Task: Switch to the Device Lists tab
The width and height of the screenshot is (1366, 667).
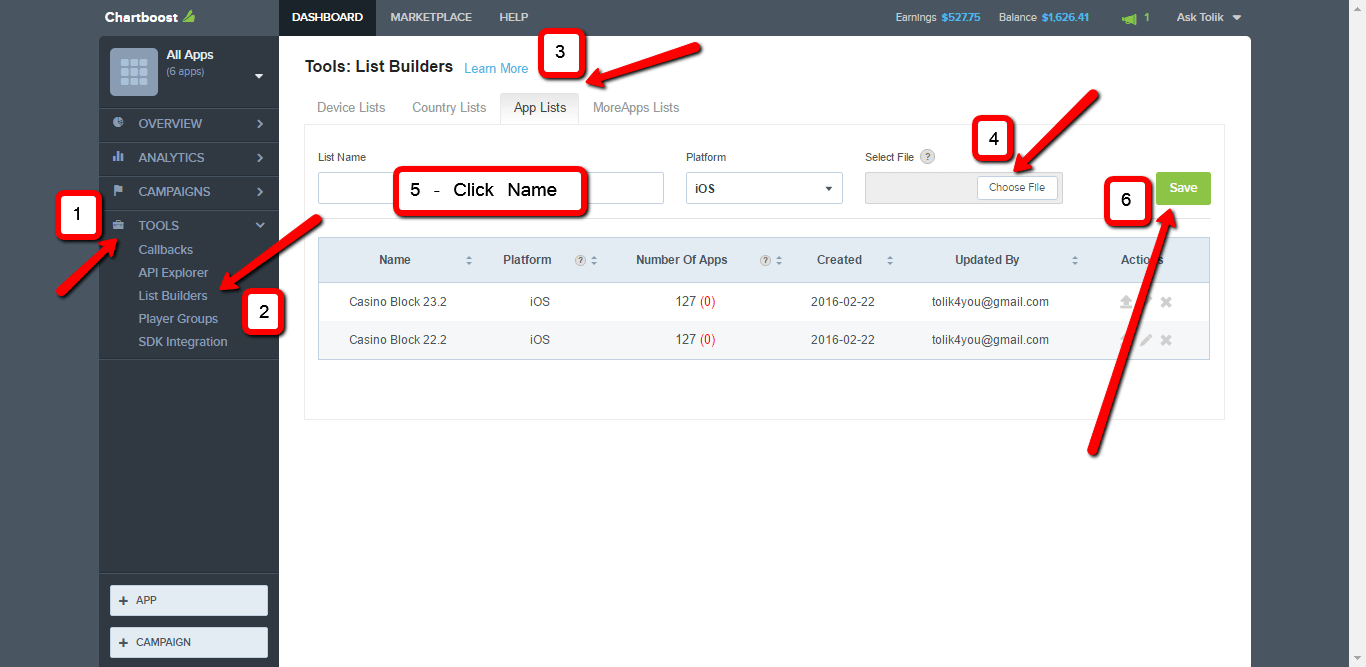Action: click(351, 107)
